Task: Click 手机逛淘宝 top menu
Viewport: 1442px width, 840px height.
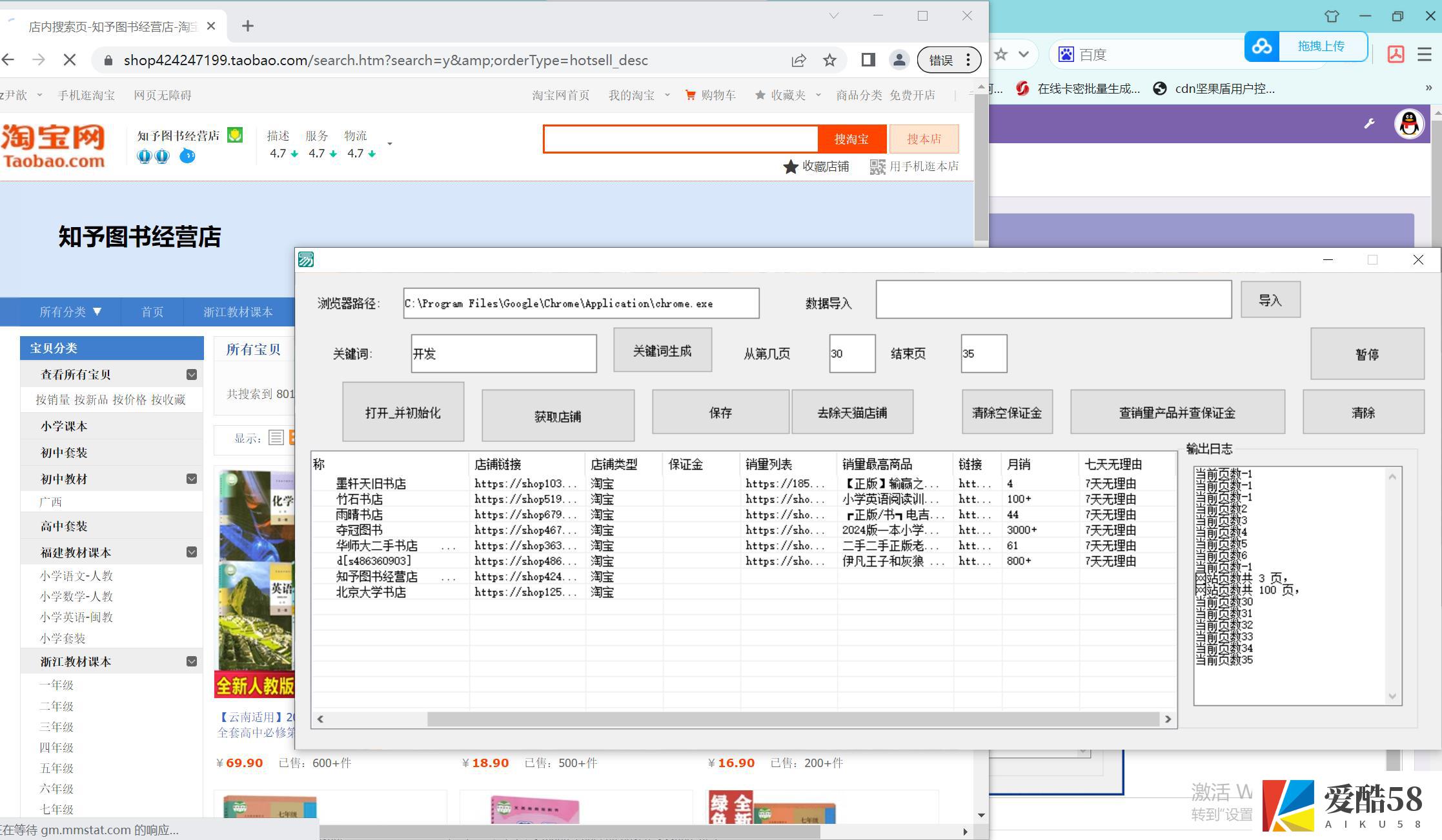Action: 86,95
